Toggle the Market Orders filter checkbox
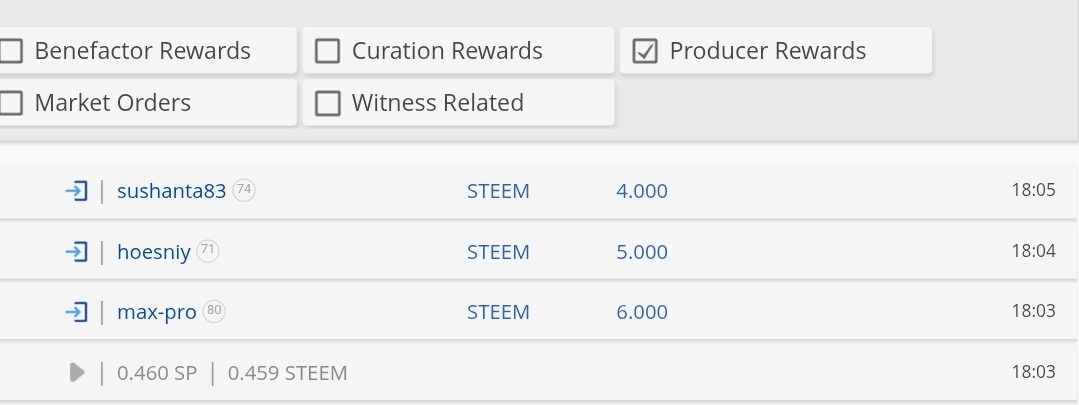 11,103
